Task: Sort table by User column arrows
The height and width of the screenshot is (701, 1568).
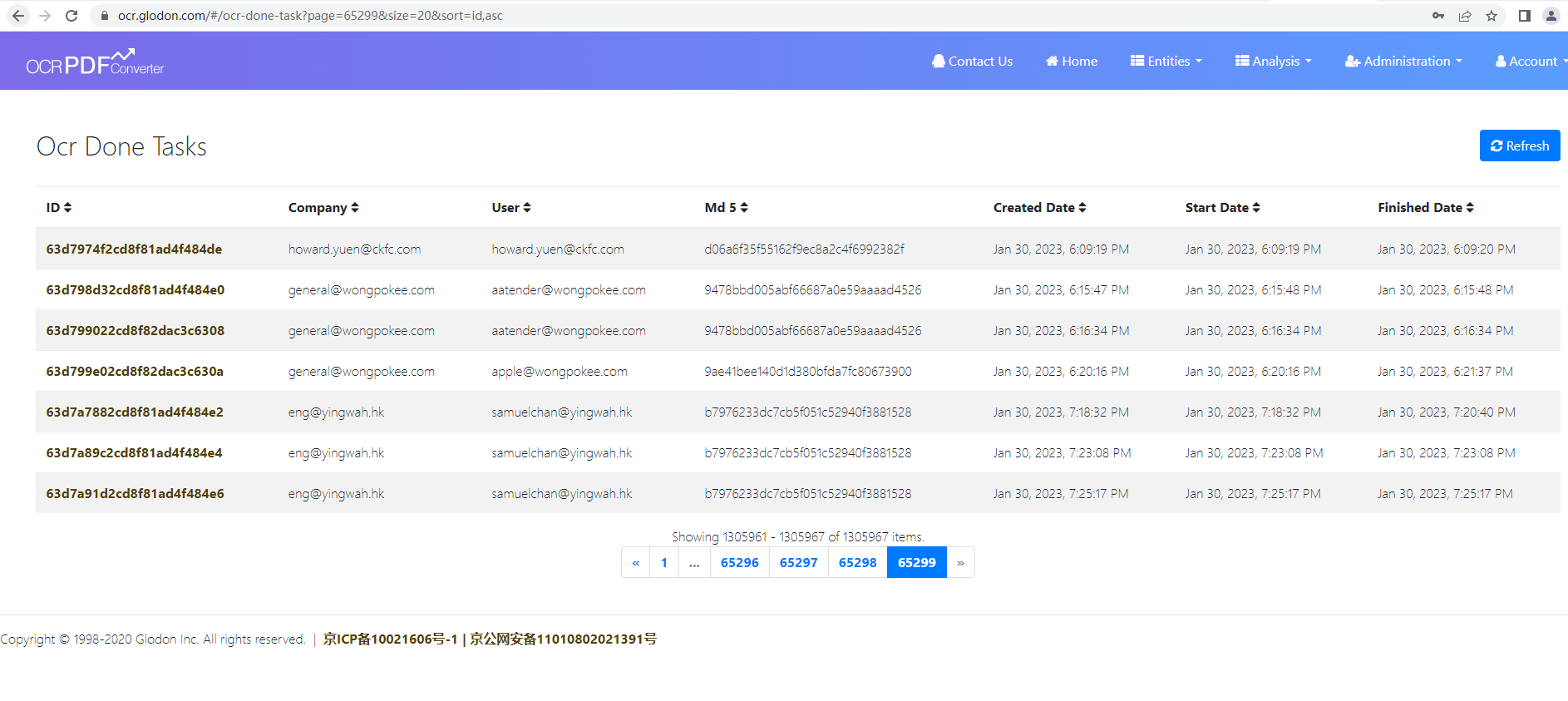Action: 527,208
